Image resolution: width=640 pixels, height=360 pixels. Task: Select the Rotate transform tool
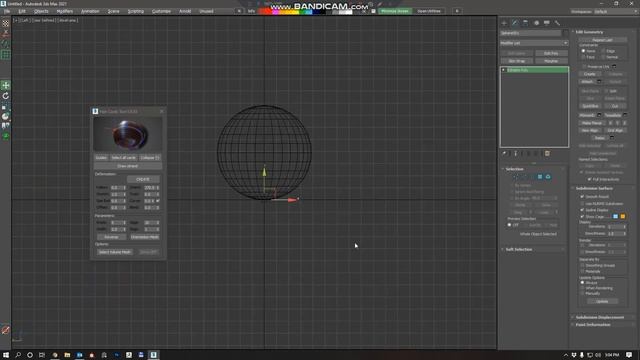[6, 96]
